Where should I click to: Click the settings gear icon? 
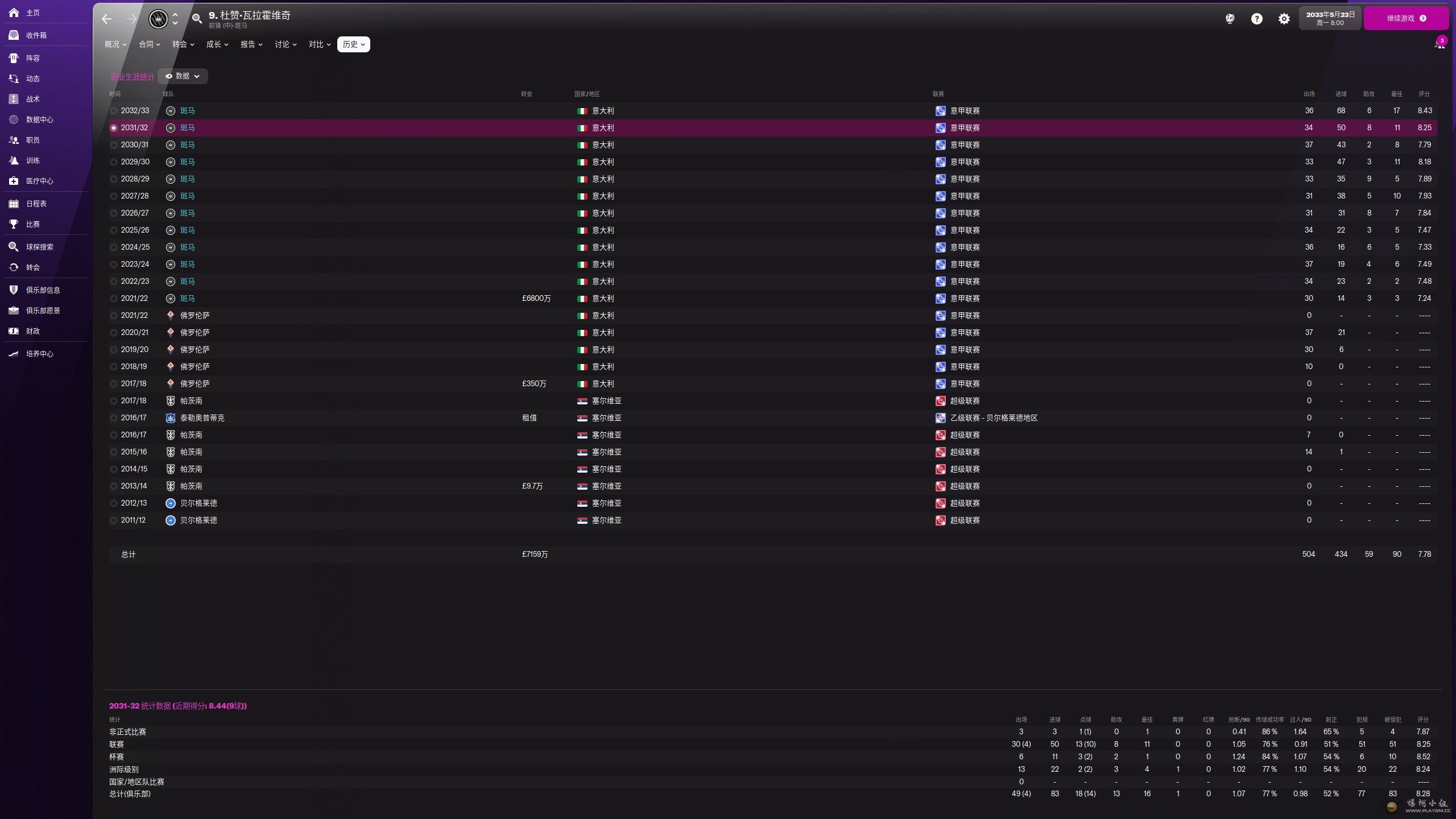(1284, 19)
